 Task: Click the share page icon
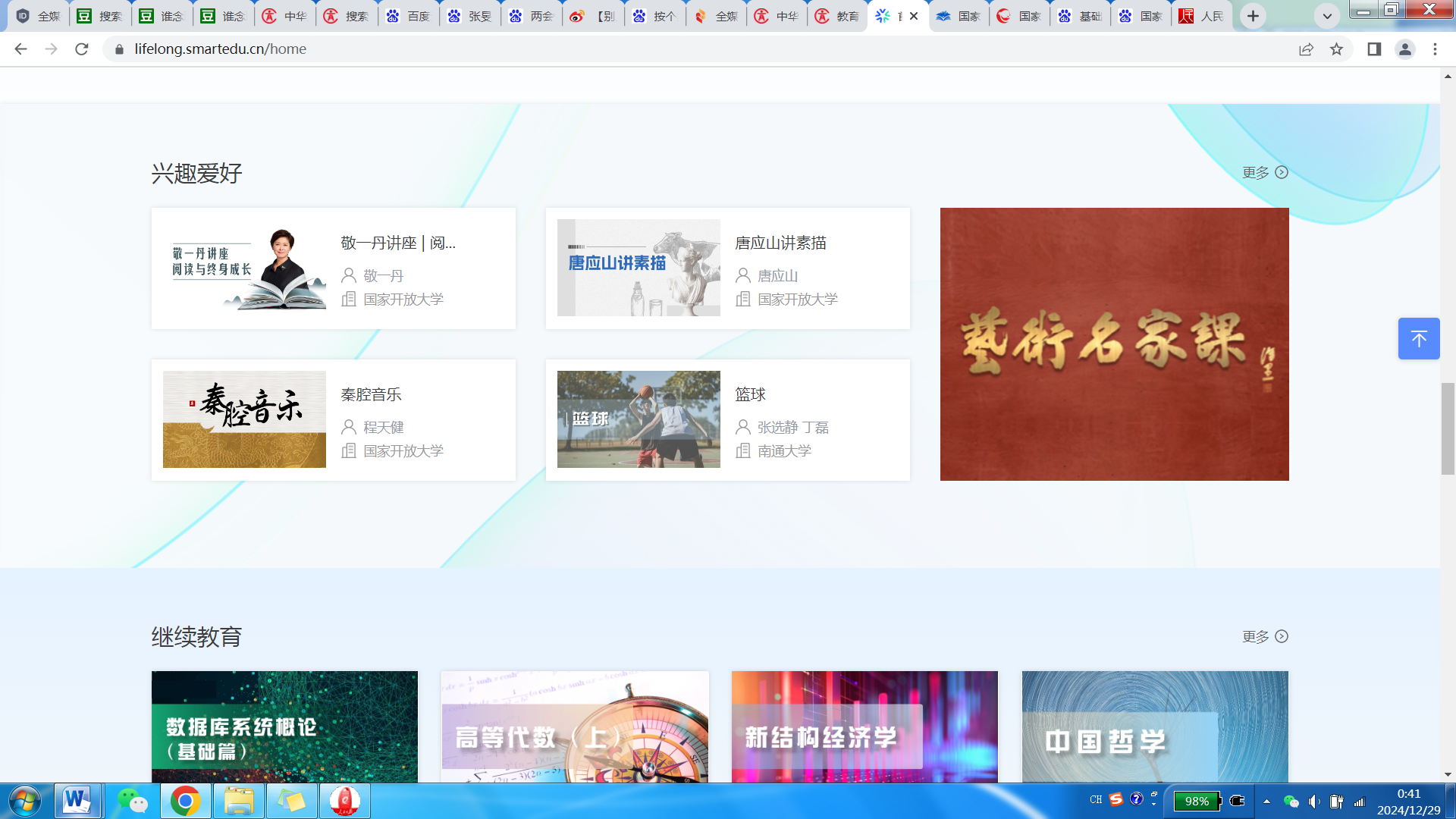1306,49
